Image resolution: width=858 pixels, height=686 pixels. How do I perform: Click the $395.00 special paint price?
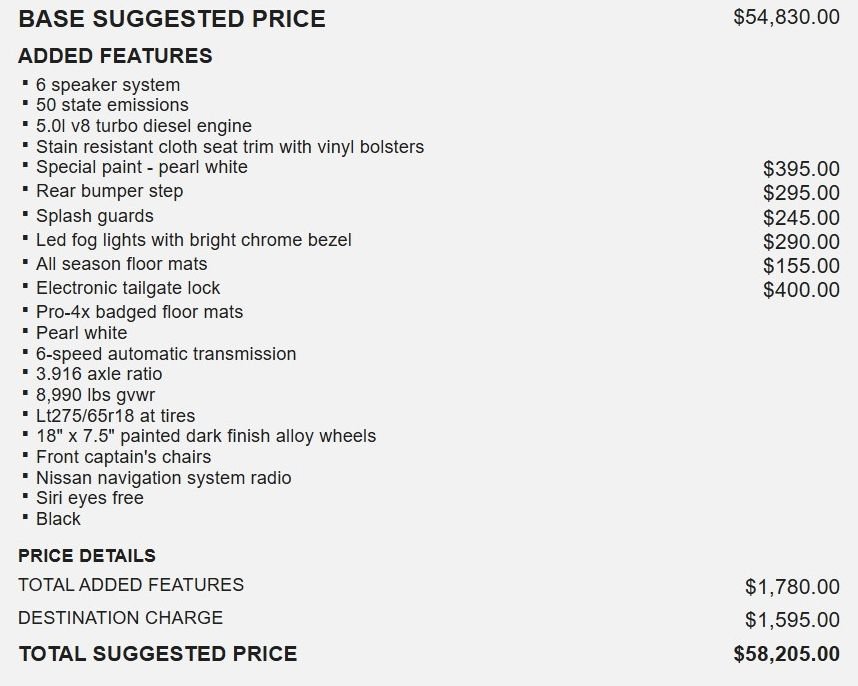(x=801, y=168)
